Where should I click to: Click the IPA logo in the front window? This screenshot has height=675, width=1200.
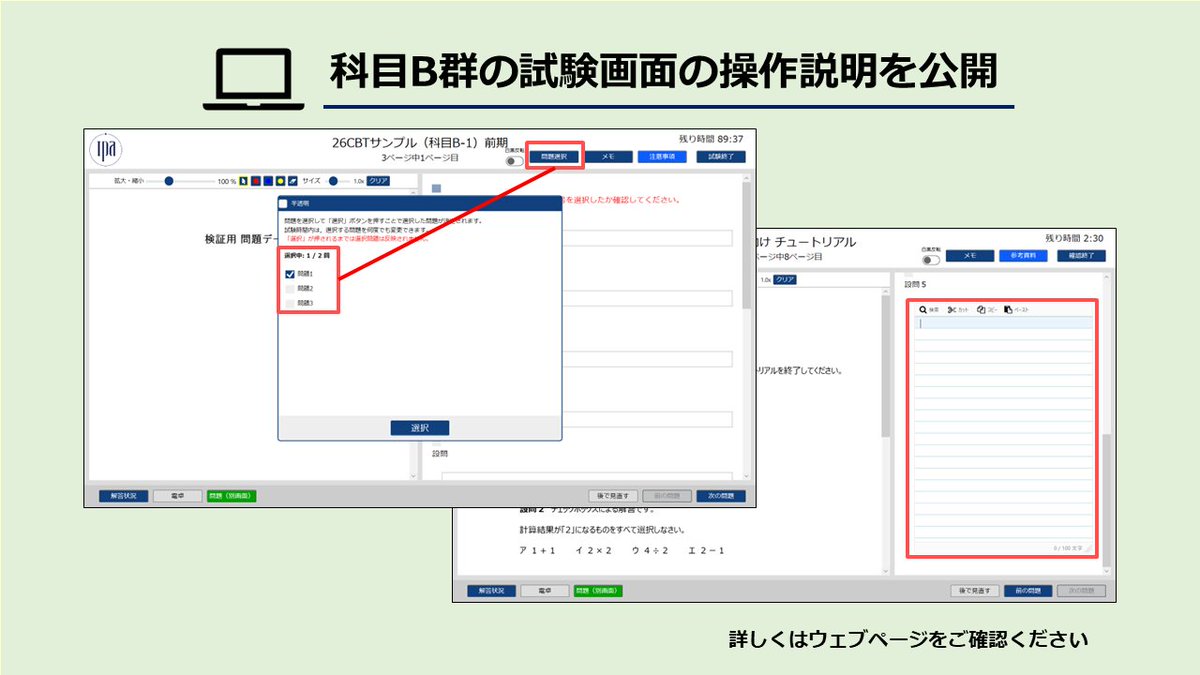click(106, 149)
